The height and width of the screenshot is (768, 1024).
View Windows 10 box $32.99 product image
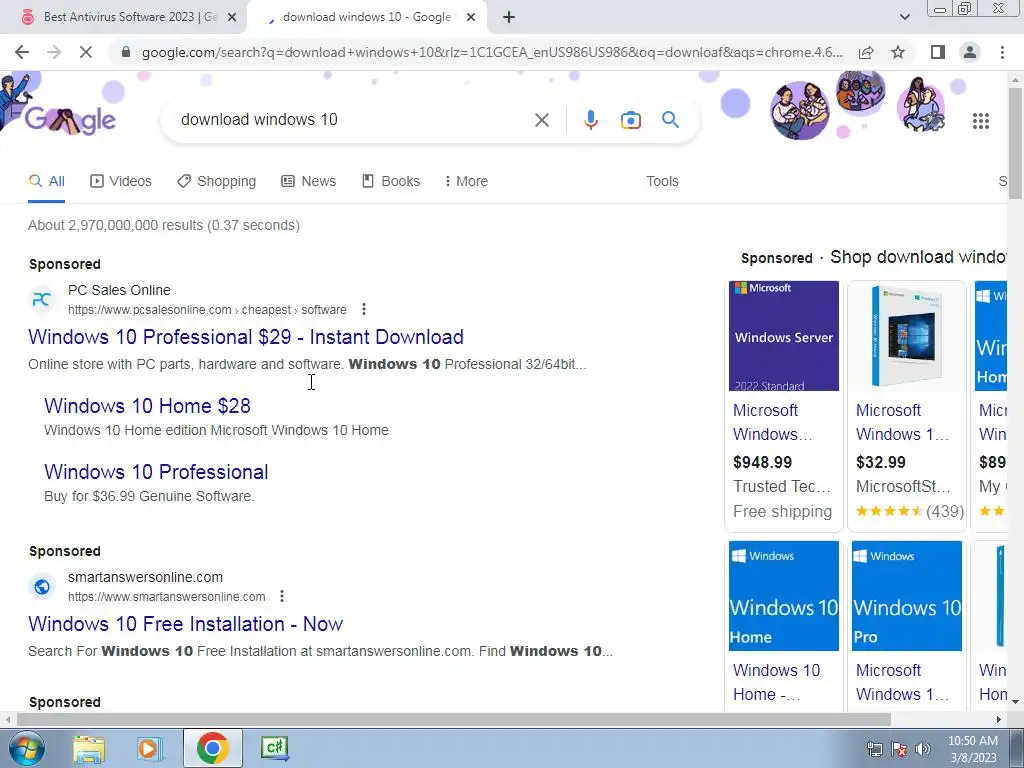(x=906, y=336)
